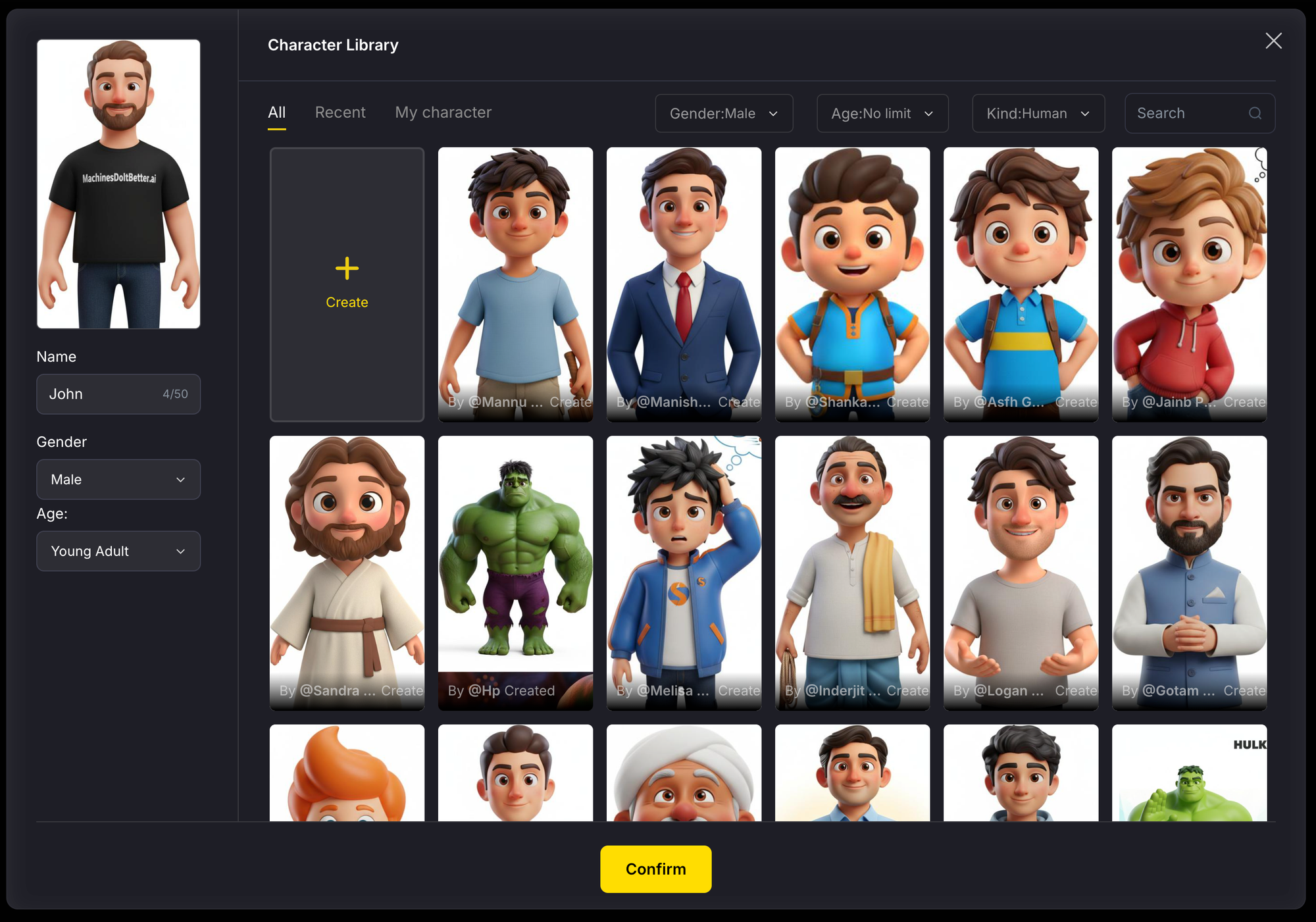Image resolution: width=1316 pixels, height=922 pixels.
Task: Expand the Gender Male selector in sidebar
Action: [118, 479]
